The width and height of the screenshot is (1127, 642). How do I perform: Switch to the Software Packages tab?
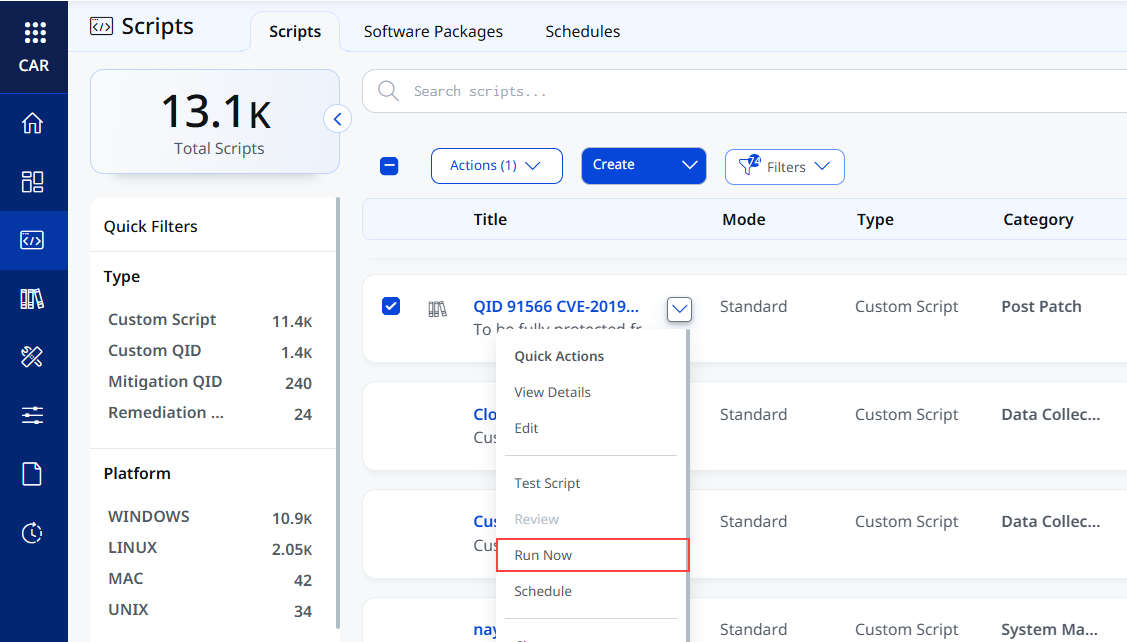(433, 32)
